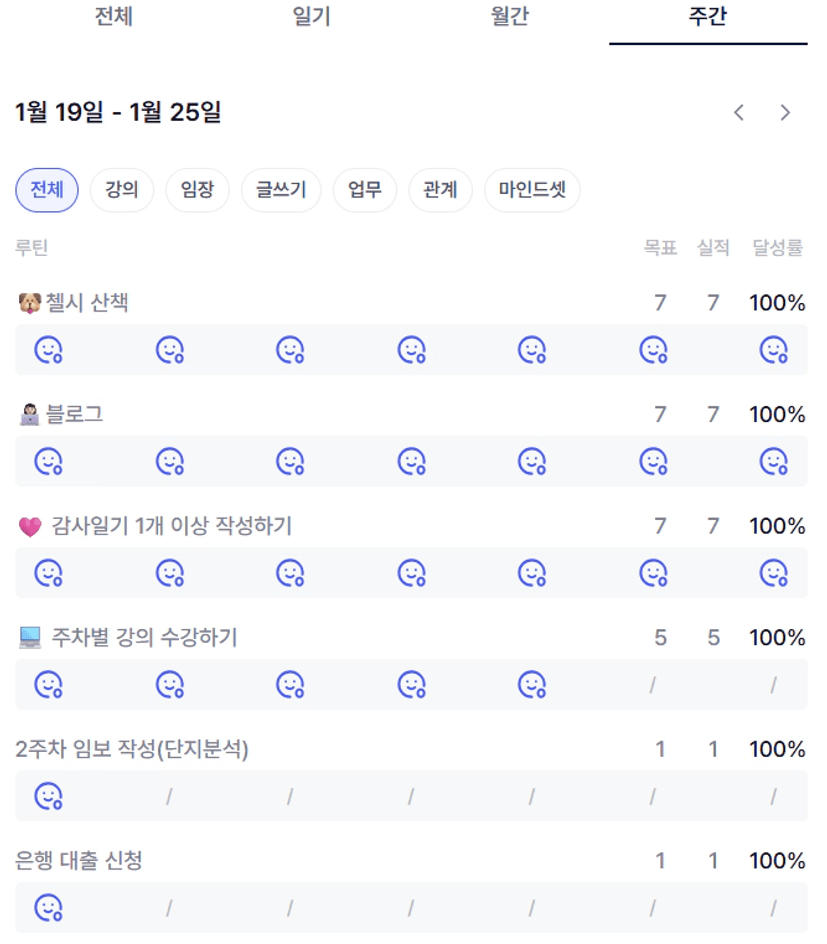Click first-day smiley in 은행 대출 신청 row
Screen dimensions: 827x944
coord(48,908)
